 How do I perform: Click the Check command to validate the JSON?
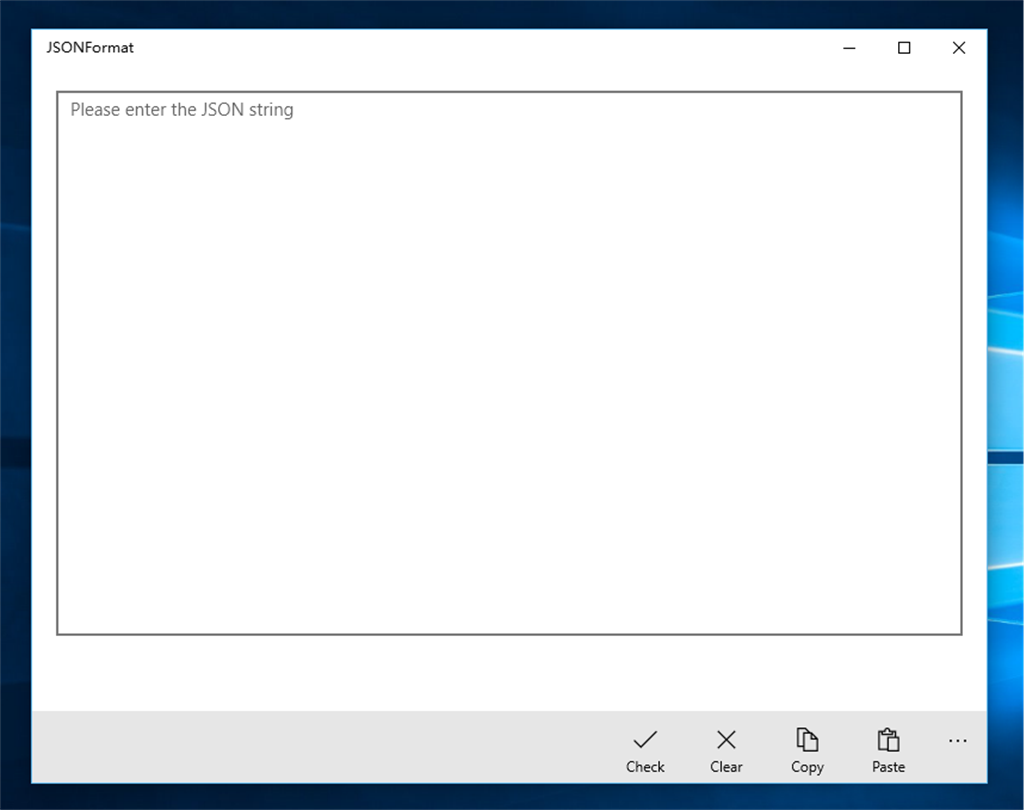(x=645, y=750)
